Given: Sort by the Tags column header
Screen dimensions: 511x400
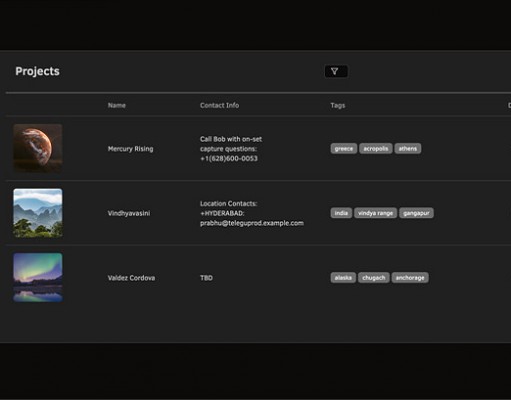Looking at the screenshot, I should pos(338,105).
